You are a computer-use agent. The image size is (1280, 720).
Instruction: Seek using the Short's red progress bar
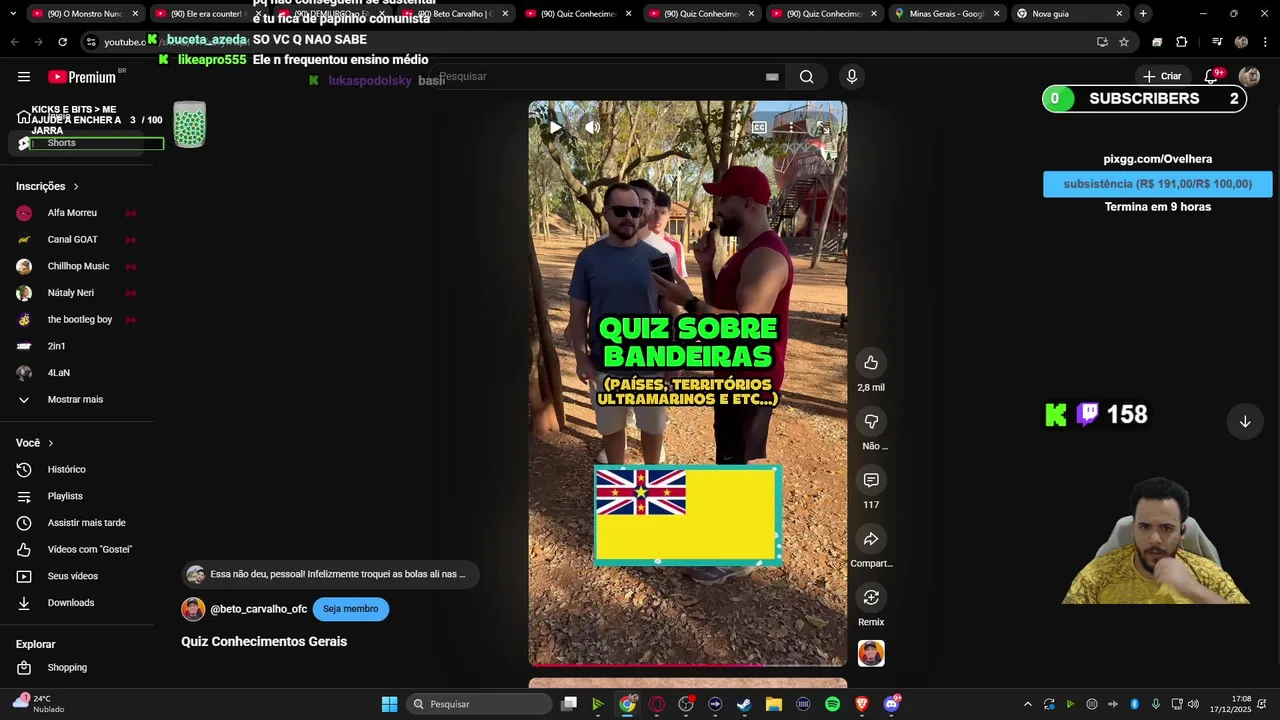[x=688, y=664]
